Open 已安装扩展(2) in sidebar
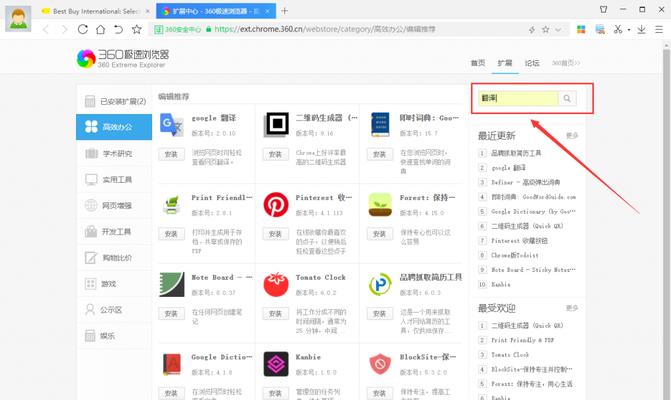Screen dimensions: 671x400 114,101
